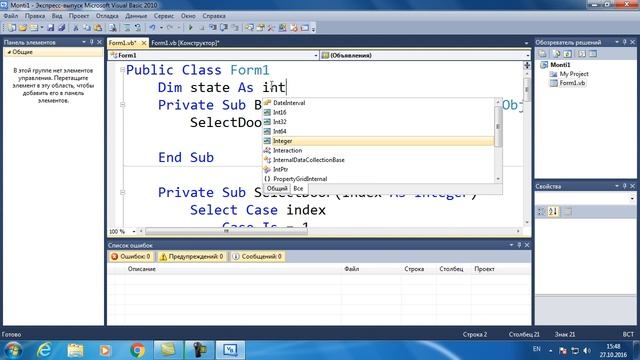
Task: Select Int64 in the IntelliSense list
Action: point(378,131)
